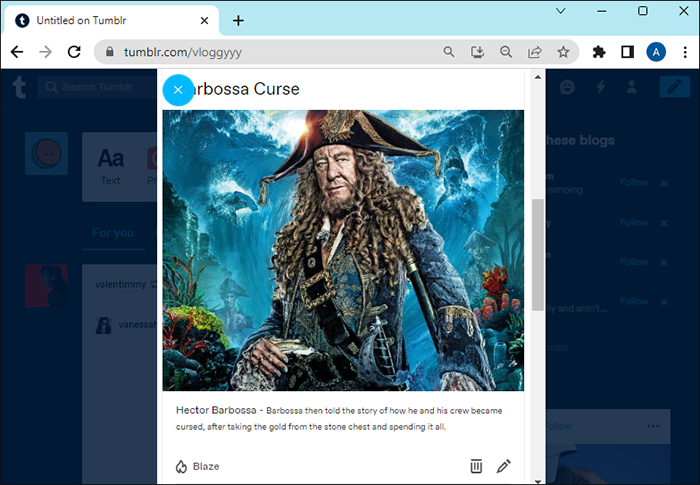700x485 pixels.
Task: Click the Tumblr logo
Action: click(x=19, y=87)
